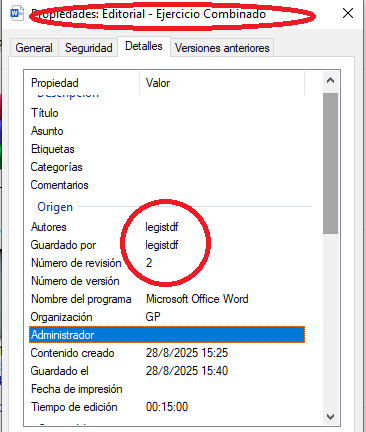Click the Origen section heading
This screenshot has height=432, width=366.
(x=55, y=207)
